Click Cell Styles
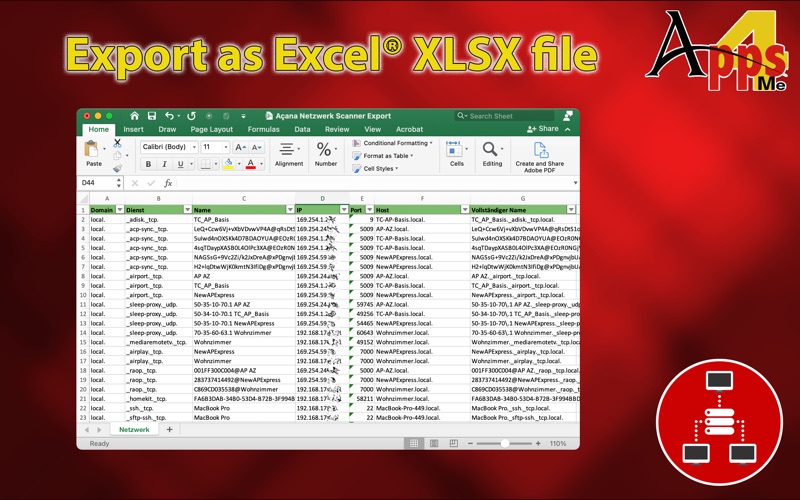 pos(376,168)
